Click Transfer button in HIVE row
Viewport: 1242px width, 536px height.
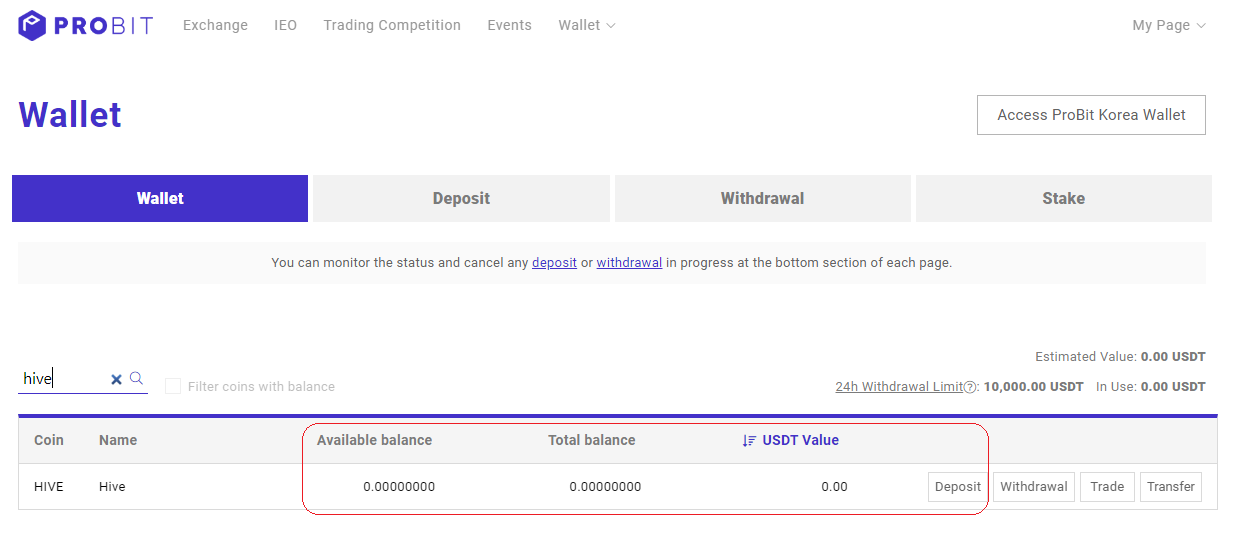(1171, 487)
